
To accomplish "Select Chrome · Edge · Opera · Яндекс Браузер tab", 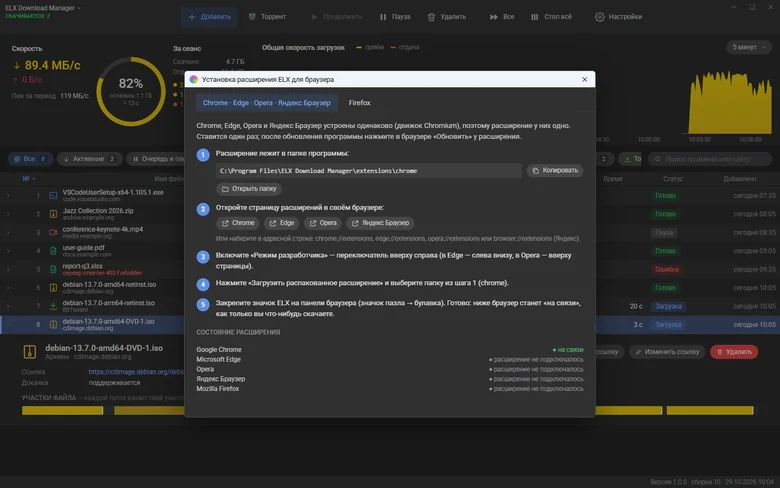I will (x=267, y=103).
